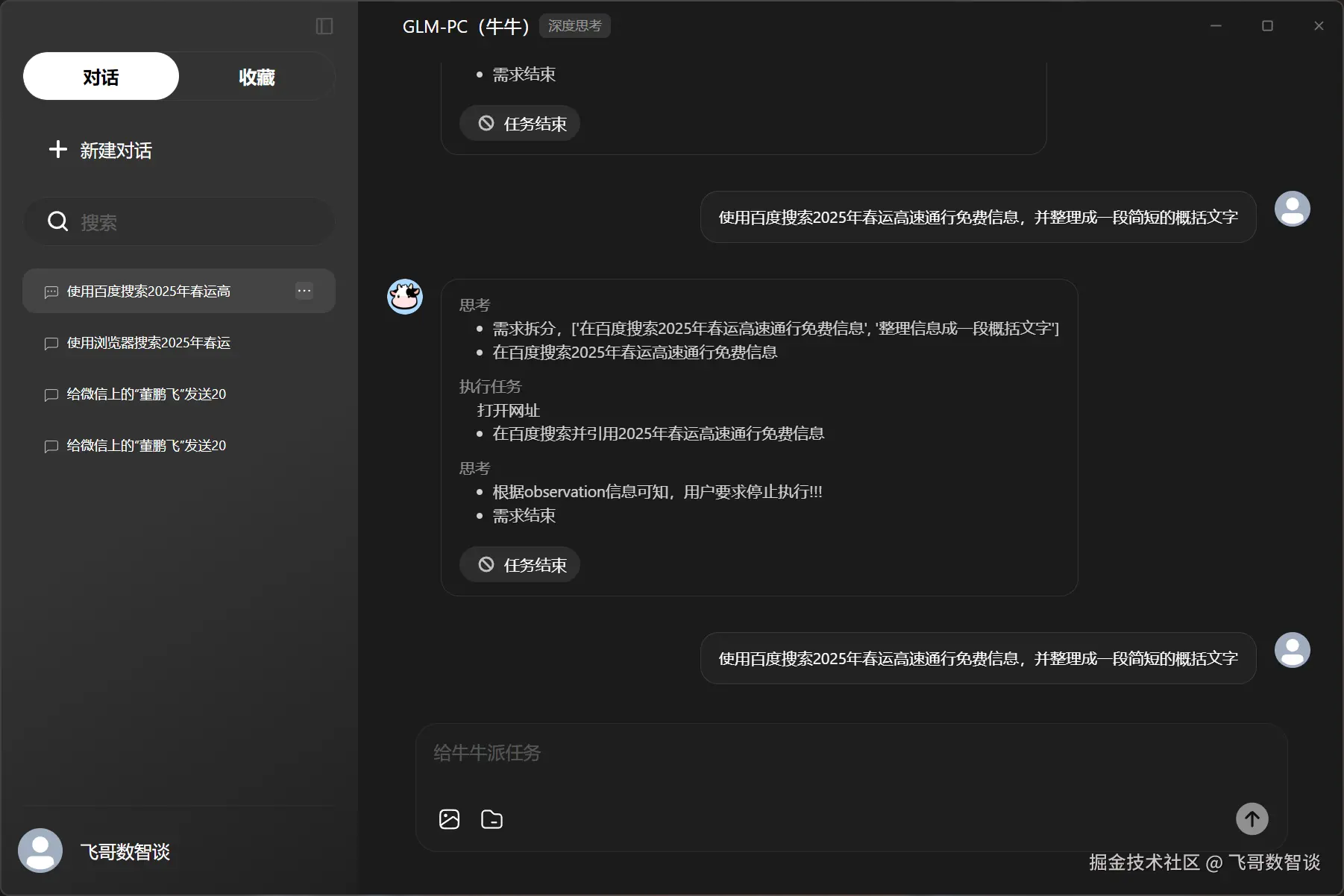Collapse the sidebar with the panel icon
1344x896 pixels.
pos(324,26)
